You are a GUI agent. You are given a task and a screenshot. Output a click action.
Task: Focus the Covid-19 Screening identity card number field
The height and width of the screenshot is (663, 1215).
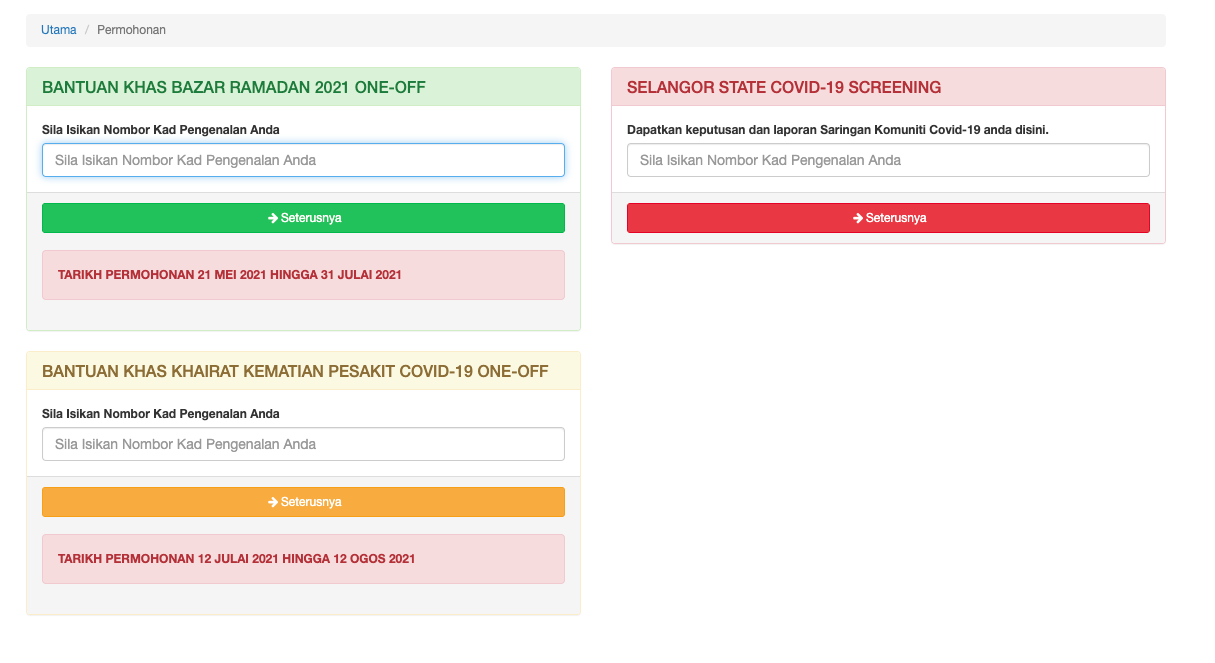click(888, 160)
